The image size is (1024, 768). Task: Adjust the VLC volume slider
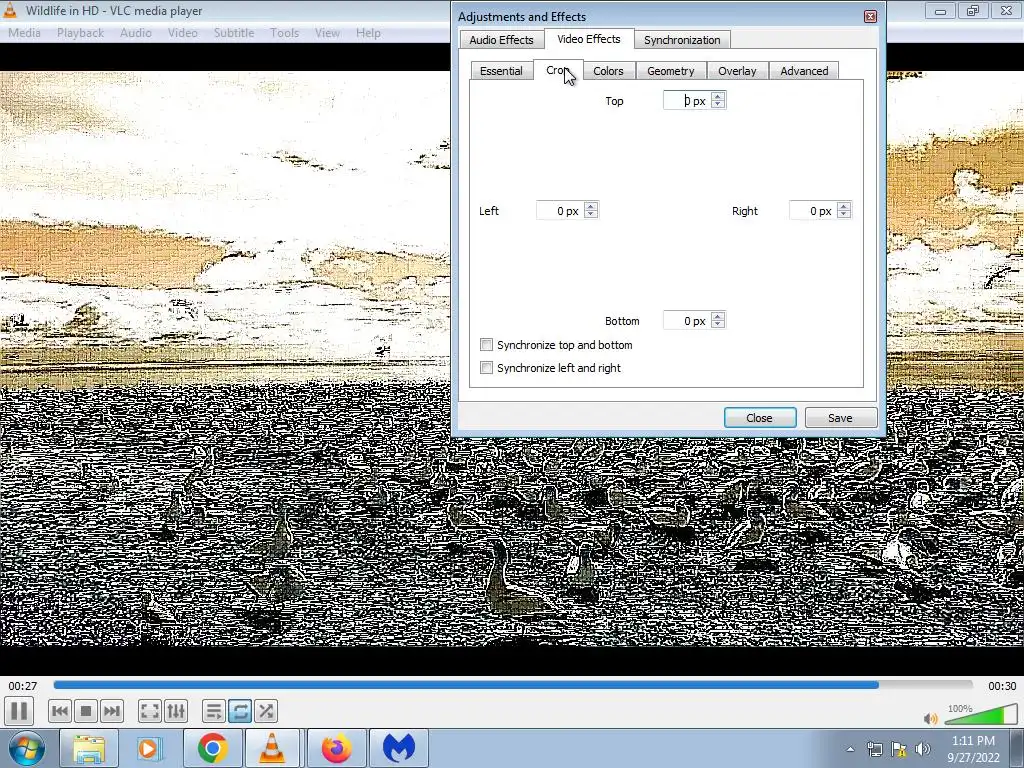click(980, 715)
